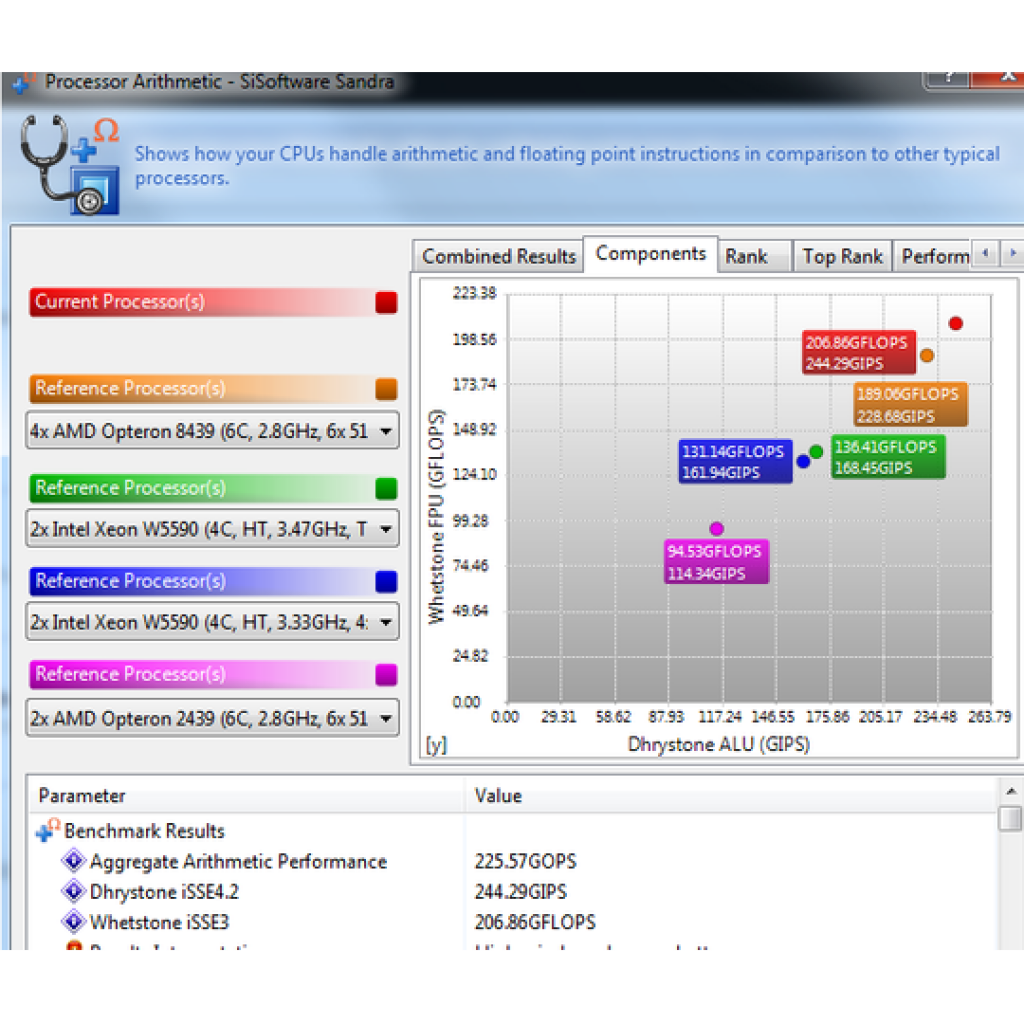
Task: Open the 4x AMD Opteron 8439 dropdown
Action: click(x=212, y=431)
